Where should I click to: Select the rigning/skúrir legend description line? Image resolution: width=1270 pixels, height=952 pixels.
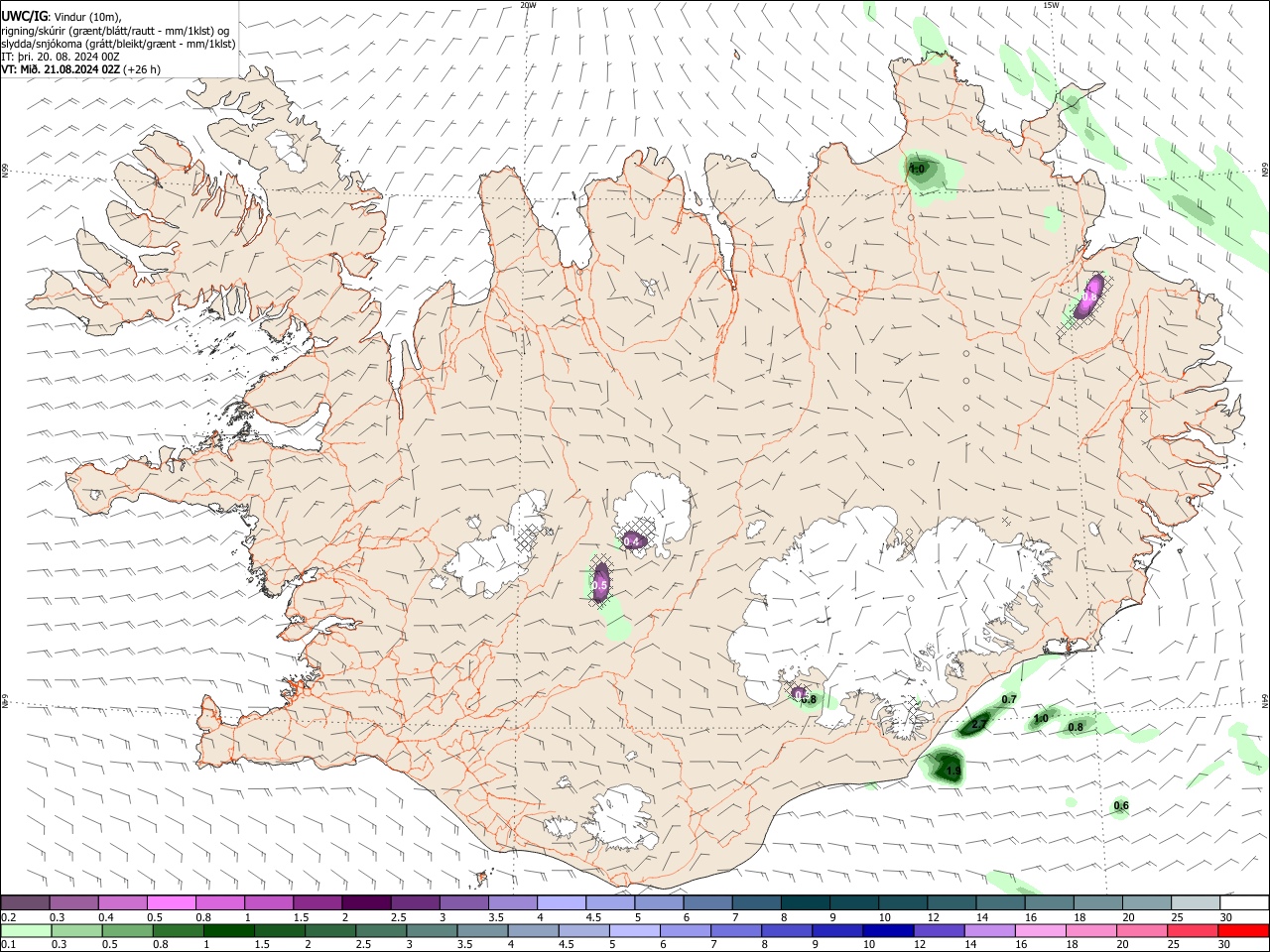pyautogui.click(x=115, y=30)
